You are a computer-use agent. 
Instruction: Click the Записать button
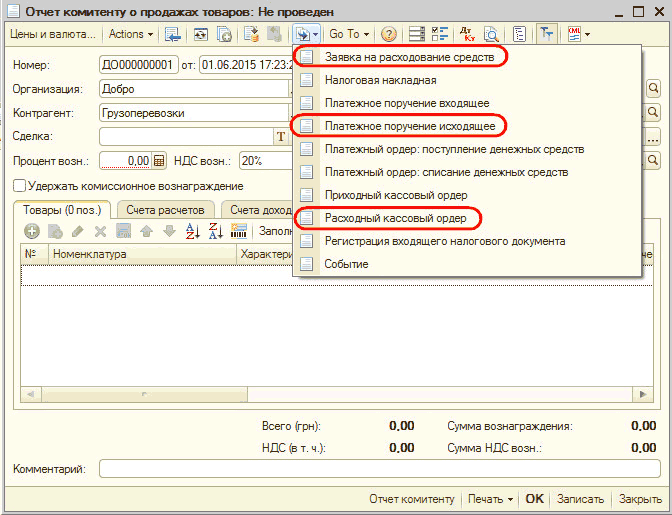pos(580,499)
